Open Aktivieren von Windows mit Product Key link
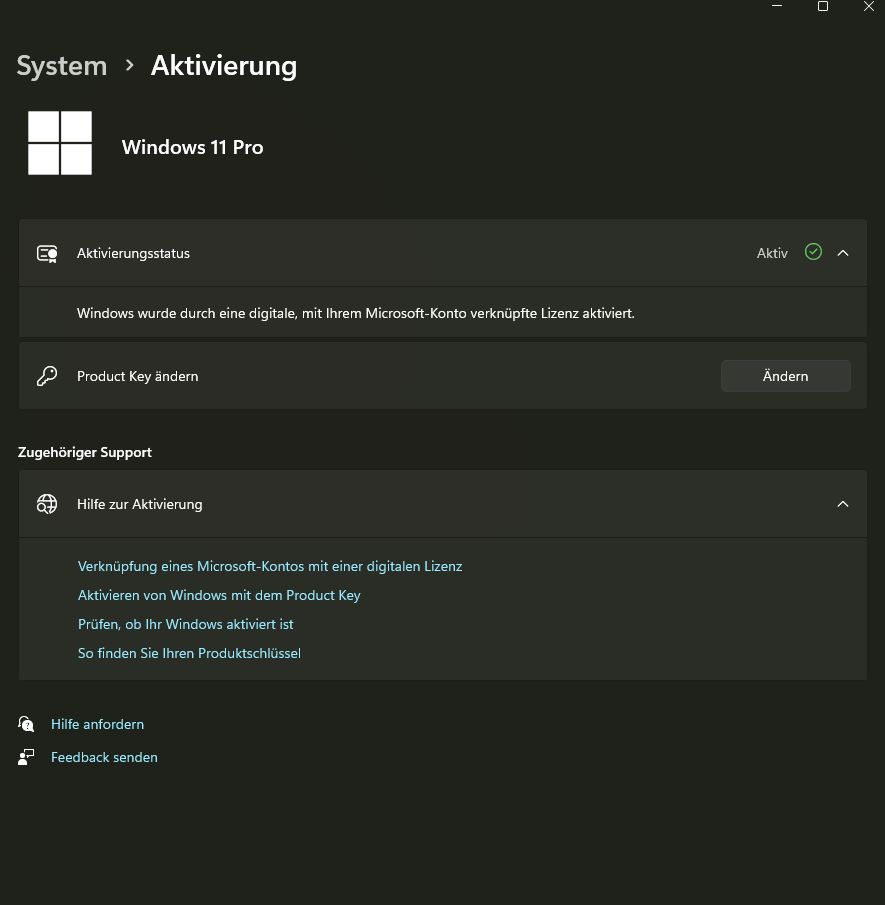The image size is (885, 905). [219, 595]
